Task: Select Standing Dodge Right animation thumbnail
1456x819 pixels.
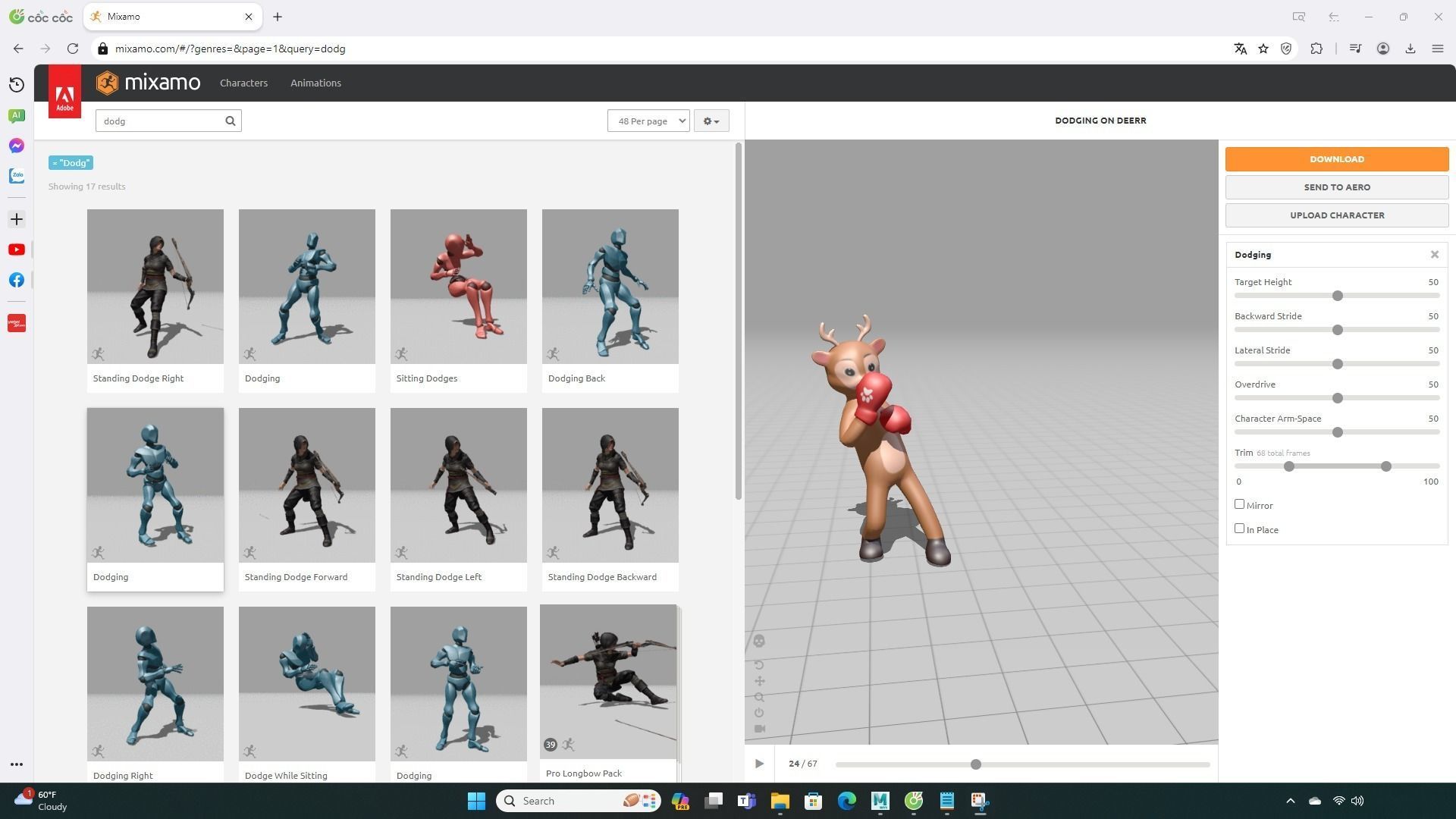Action: (x=155, y=287)
